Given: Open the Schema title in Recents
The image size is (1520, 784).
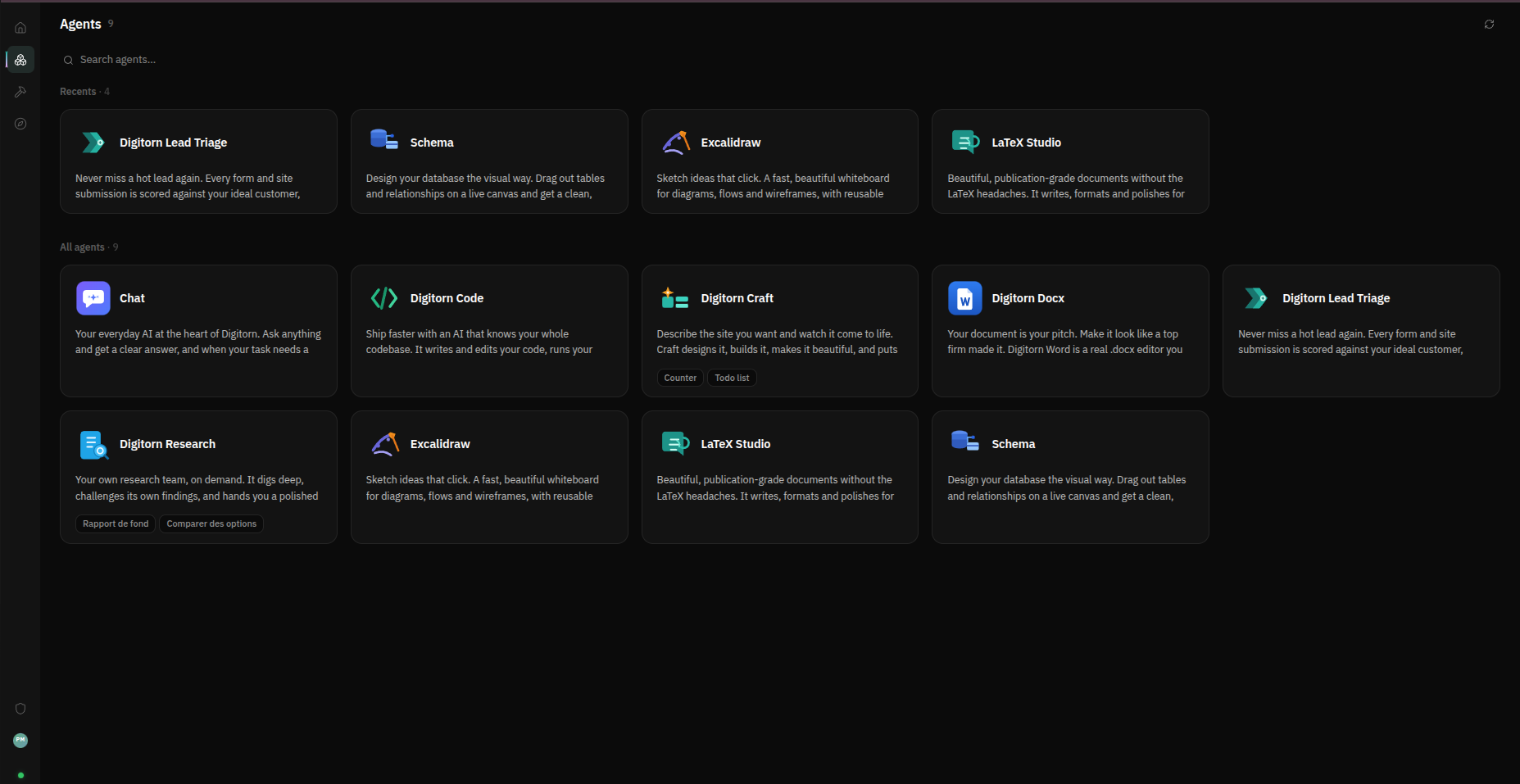Looking at the screenshot, I should coord(432,143).
